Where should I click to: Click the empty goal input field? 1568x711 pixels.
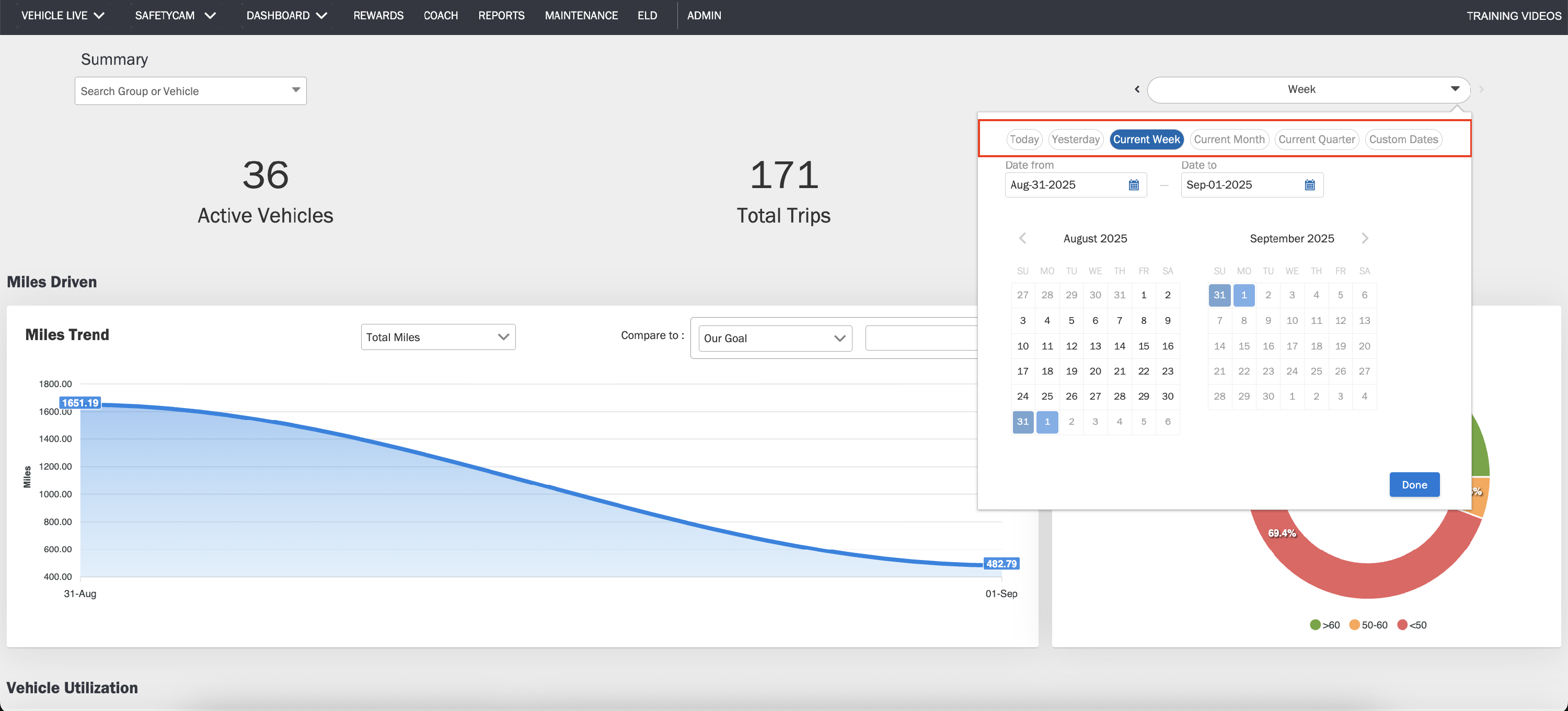(x=921, y=338)
